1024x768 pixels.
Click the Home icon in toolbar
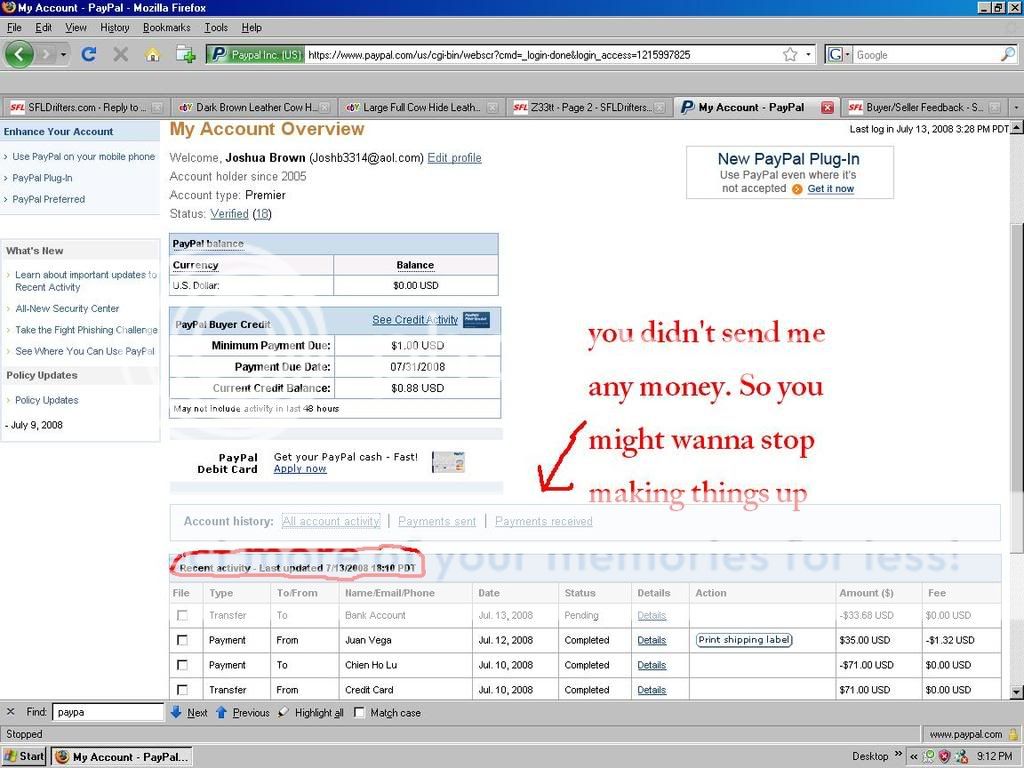tap(152, 55)
